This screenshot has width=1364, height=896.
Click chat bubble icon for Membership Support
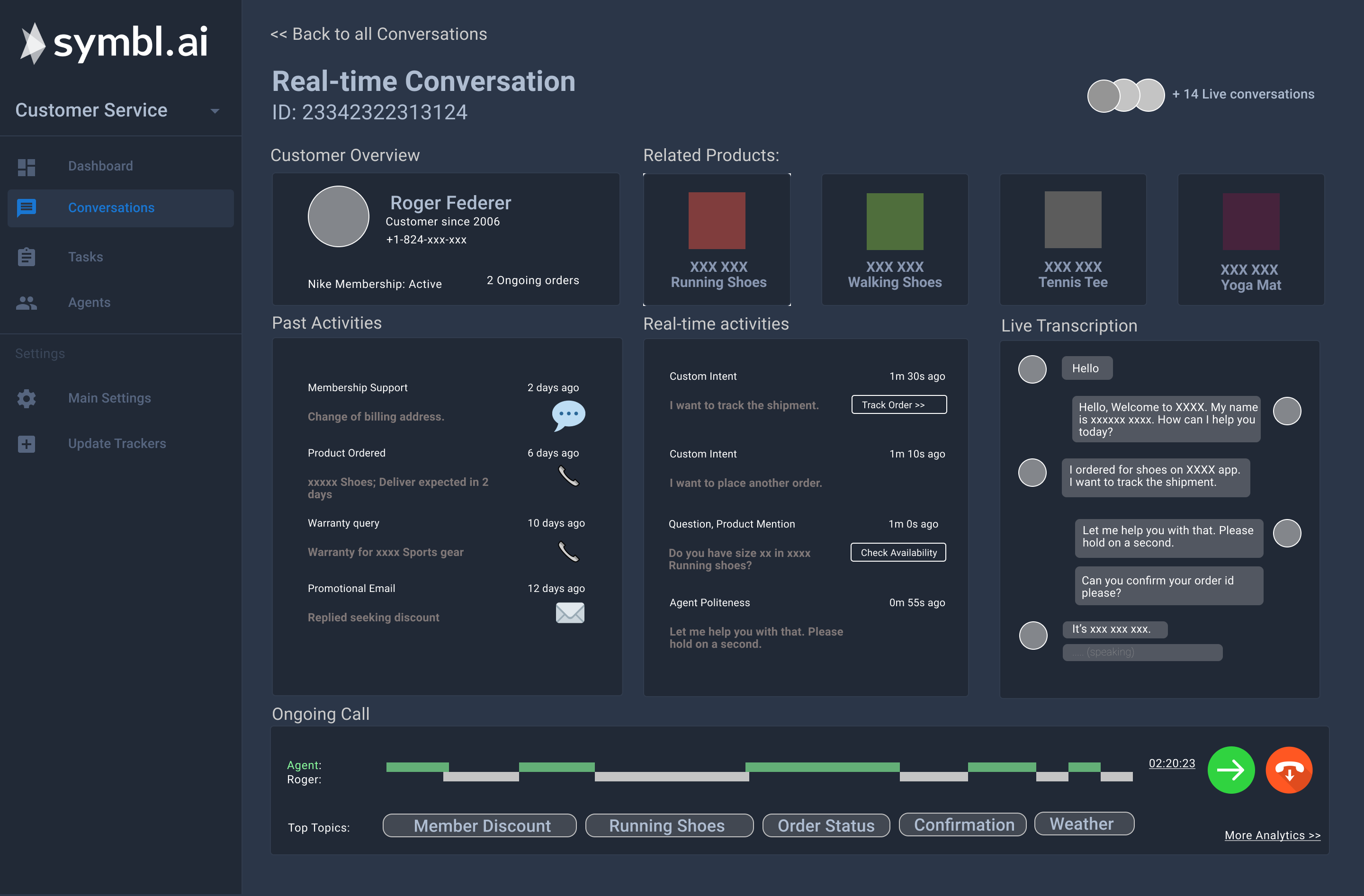pyautogui.click(x=568, y=415)
